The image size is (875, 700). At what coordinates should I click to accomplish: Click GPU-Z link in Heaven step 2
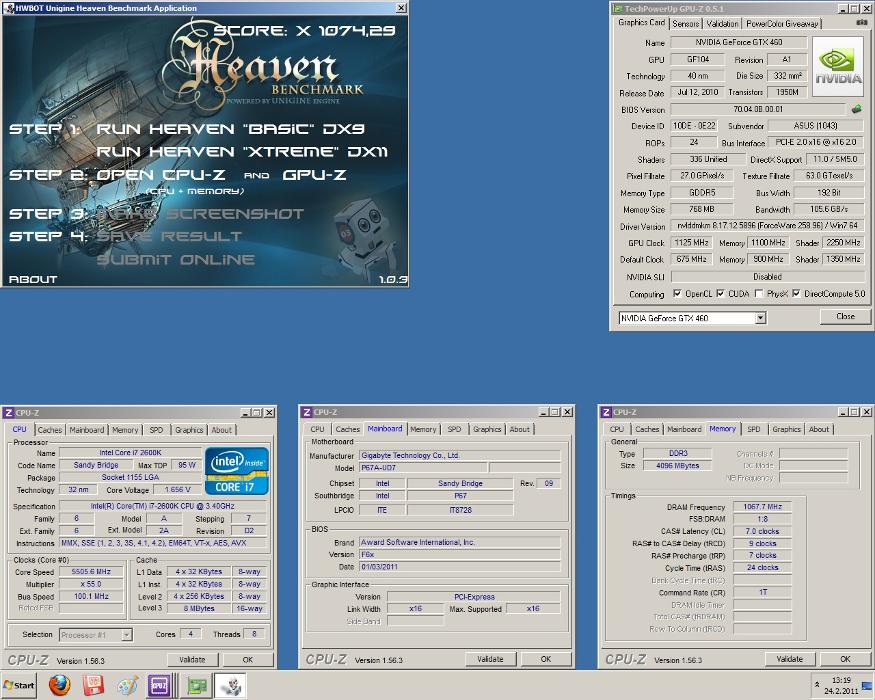tap(314, 175)
